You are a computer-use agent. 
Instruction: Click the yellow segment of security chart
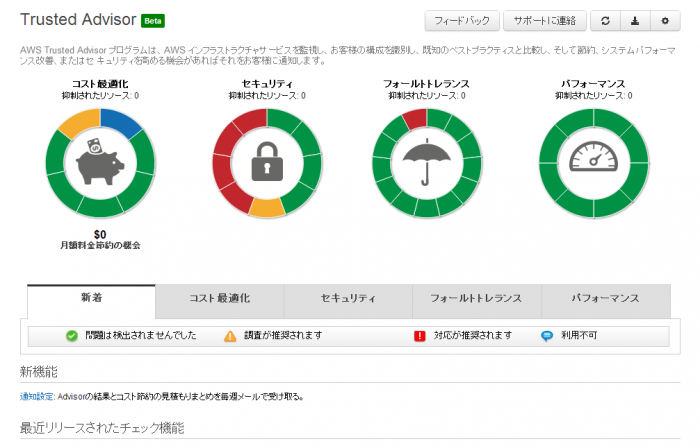coord(267,208)
